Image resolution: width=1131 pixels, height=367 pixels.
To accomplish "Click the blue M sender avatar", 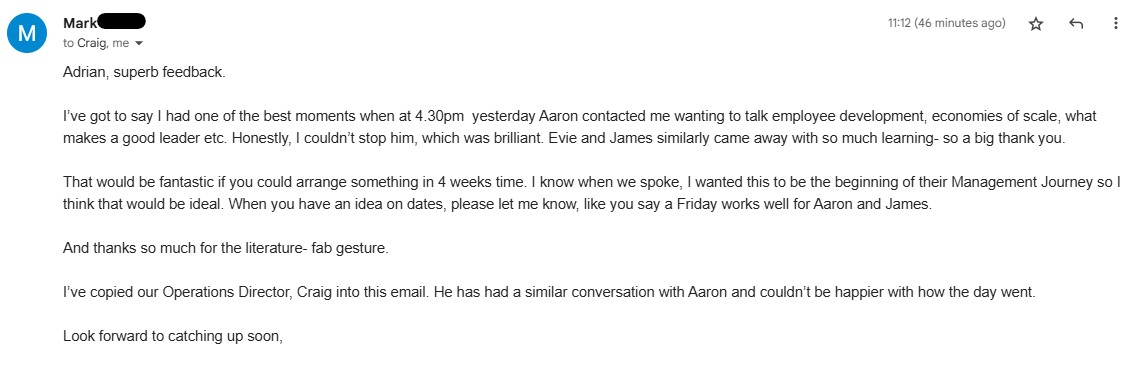I will pos(27,33).
